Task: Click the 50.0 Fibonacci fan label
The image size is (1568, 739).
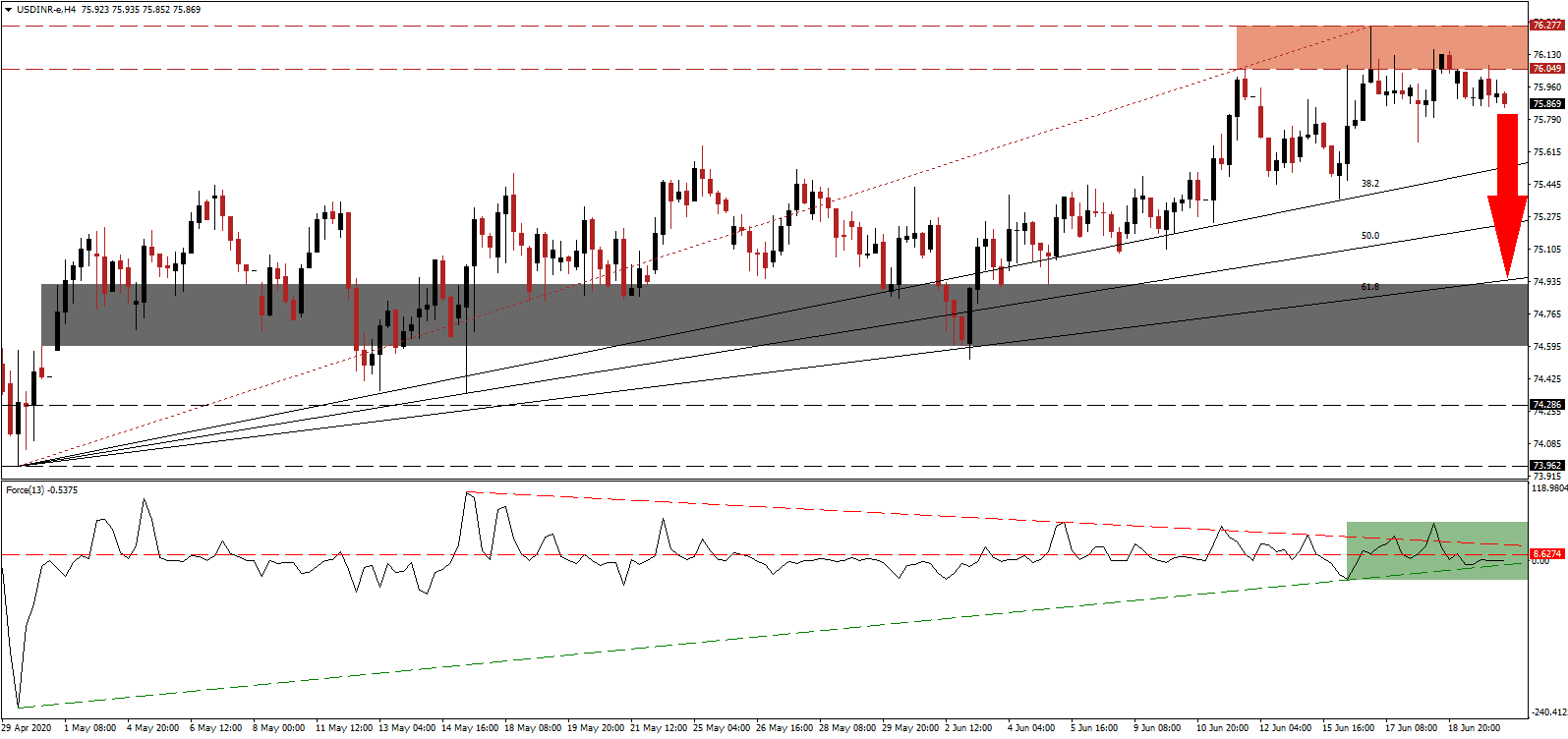Action: point(1369,236)
